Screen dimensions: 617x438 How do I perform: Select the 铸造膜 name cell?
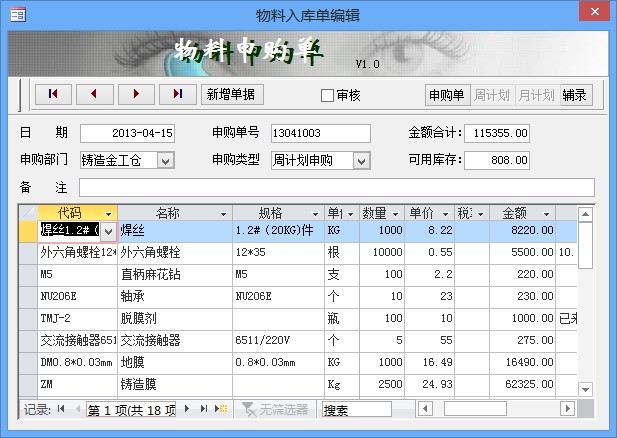(x=175, y=385)
